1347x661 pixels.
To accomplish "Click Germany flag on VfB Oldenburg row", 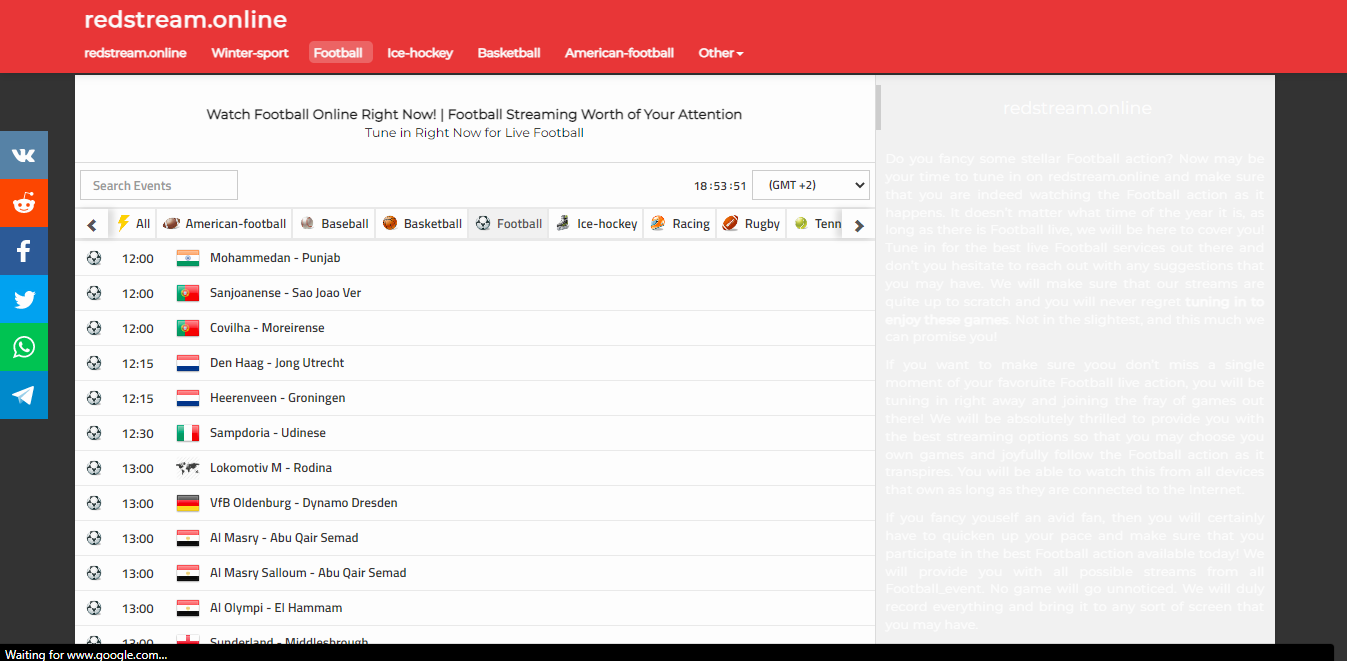I will [188, 503].
